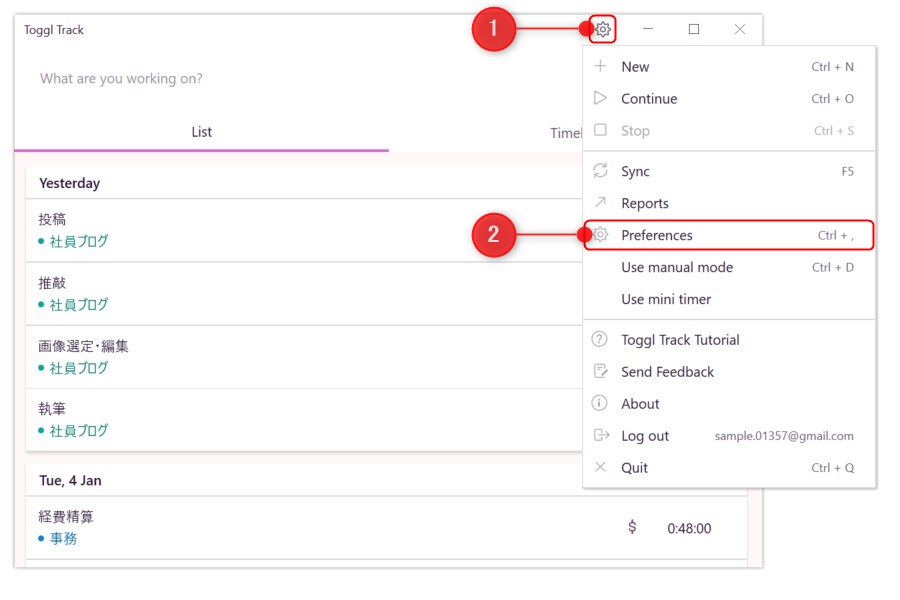Screen dimensions: 900x600
Task: Click the gear icon beside Preferences
Action: pyautogui.click(x=600, y=234)
